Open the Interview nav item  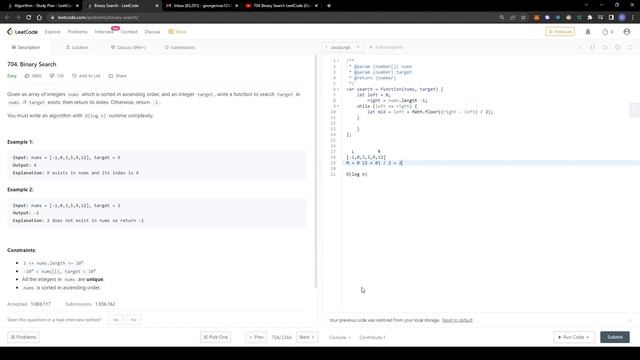[104, 31]
